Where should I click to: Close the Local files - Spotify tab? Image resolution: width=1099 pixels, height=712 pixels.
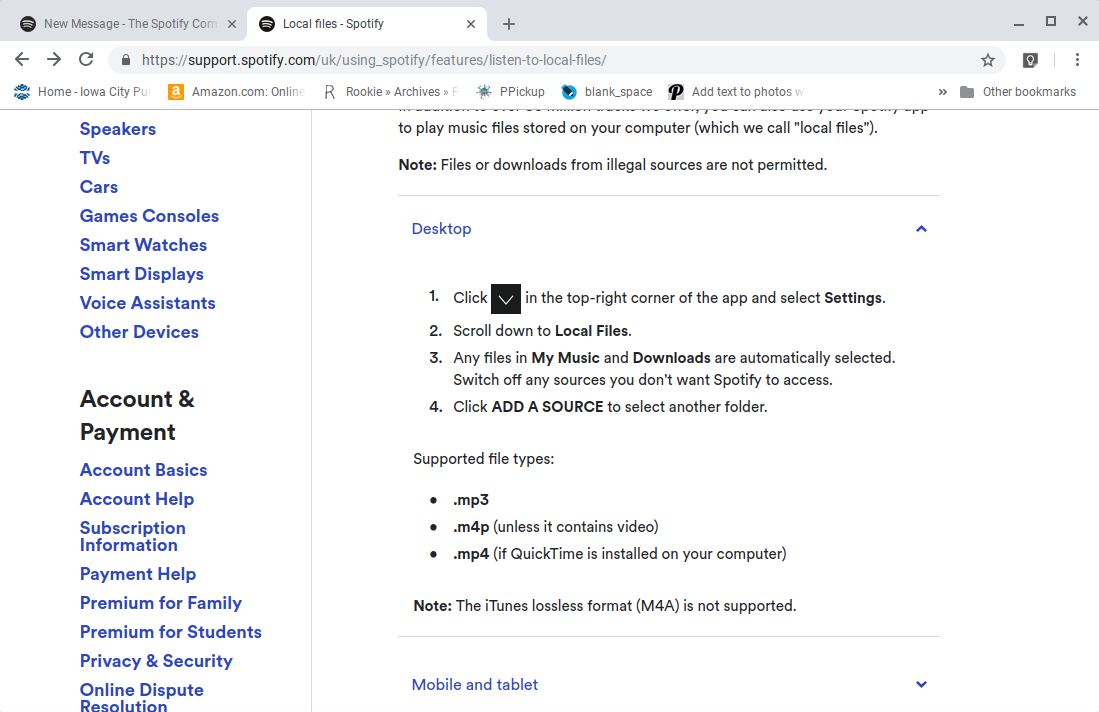(471, 24)
